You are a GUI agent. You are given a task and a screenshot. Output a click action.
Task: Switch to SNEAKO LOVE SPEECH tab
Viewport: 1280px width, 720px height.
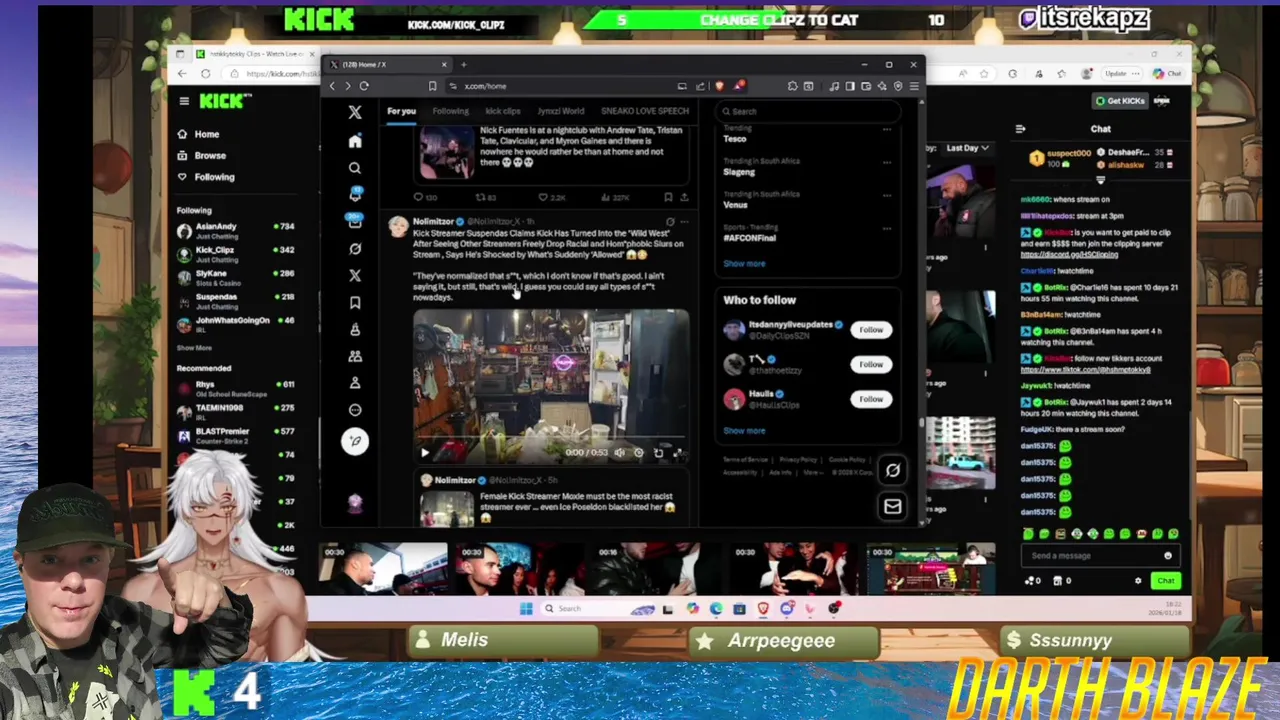pyautogui.click(x=645, y=111)
